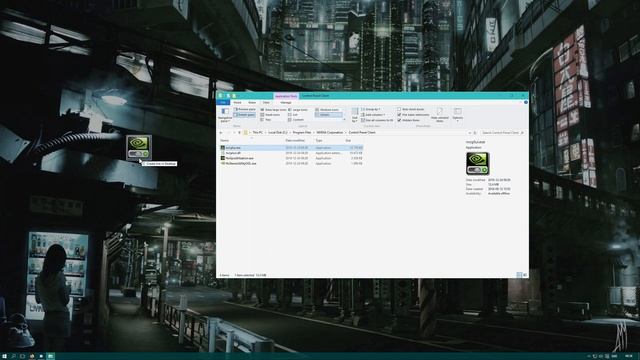Switch to large thumbnails via status bar icon
The height and width of the screenshot is (360, 640).
tap(525, 275)
